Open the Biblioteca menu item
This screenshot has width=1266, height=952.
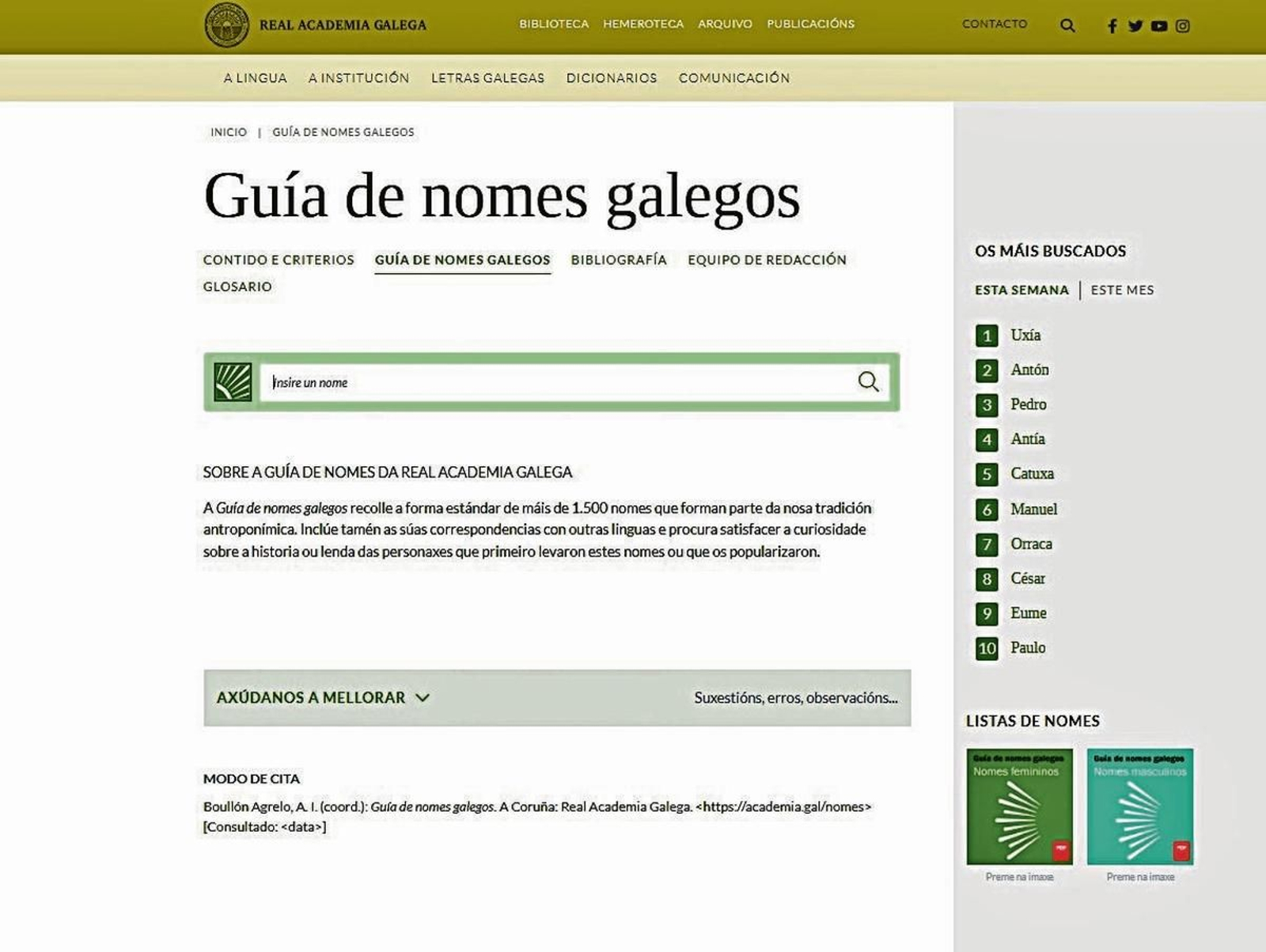point(554,24)
